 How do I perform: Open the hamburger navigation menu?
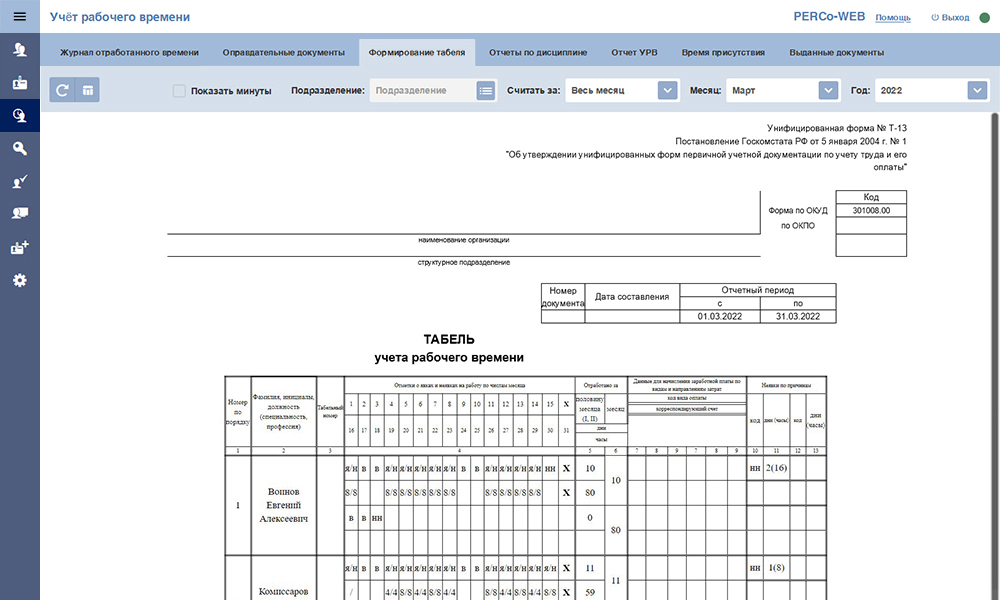point(20,17)
